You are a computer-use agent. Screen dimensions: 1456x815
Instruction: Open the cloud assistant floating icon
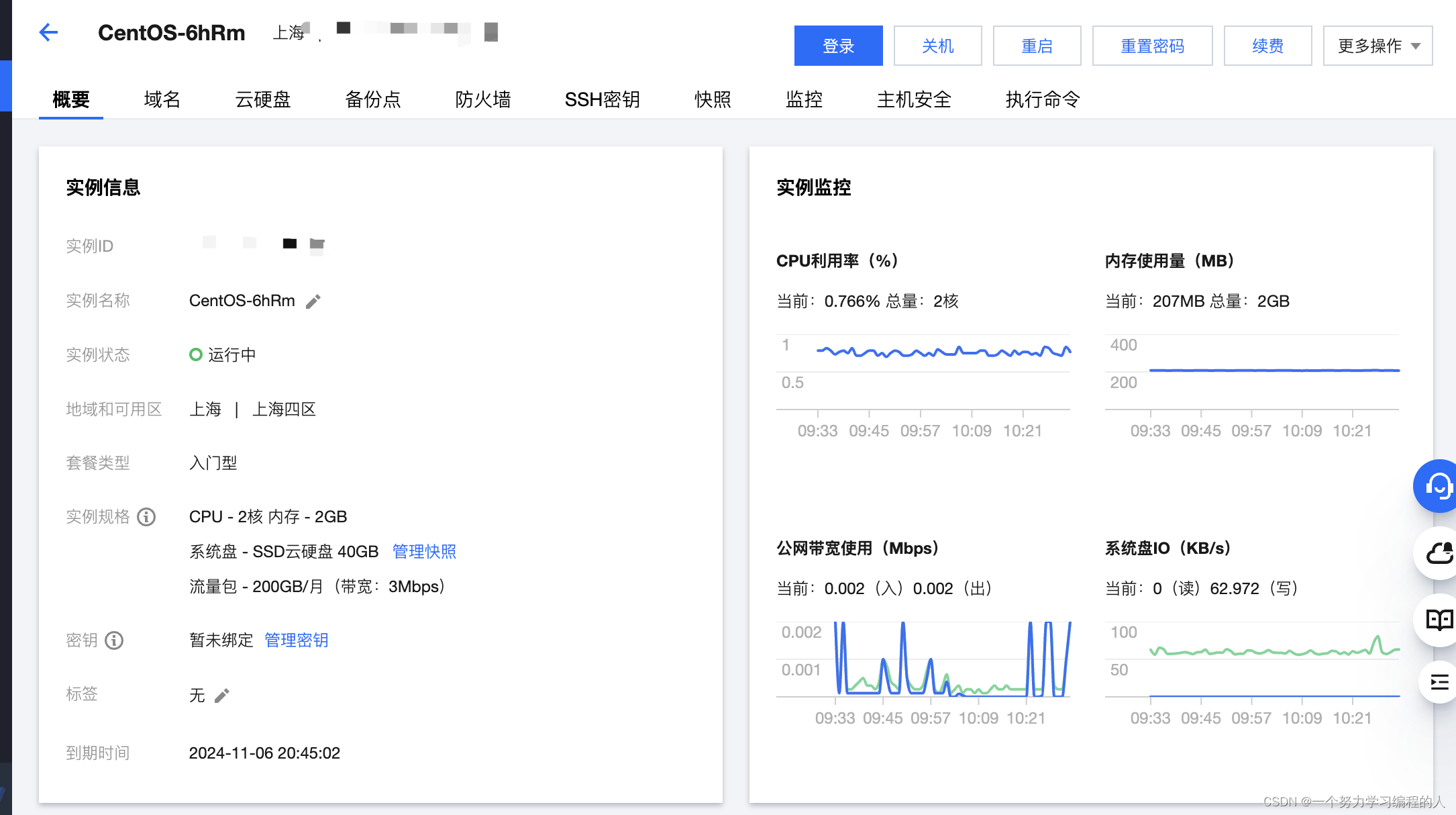[1437, 553]
